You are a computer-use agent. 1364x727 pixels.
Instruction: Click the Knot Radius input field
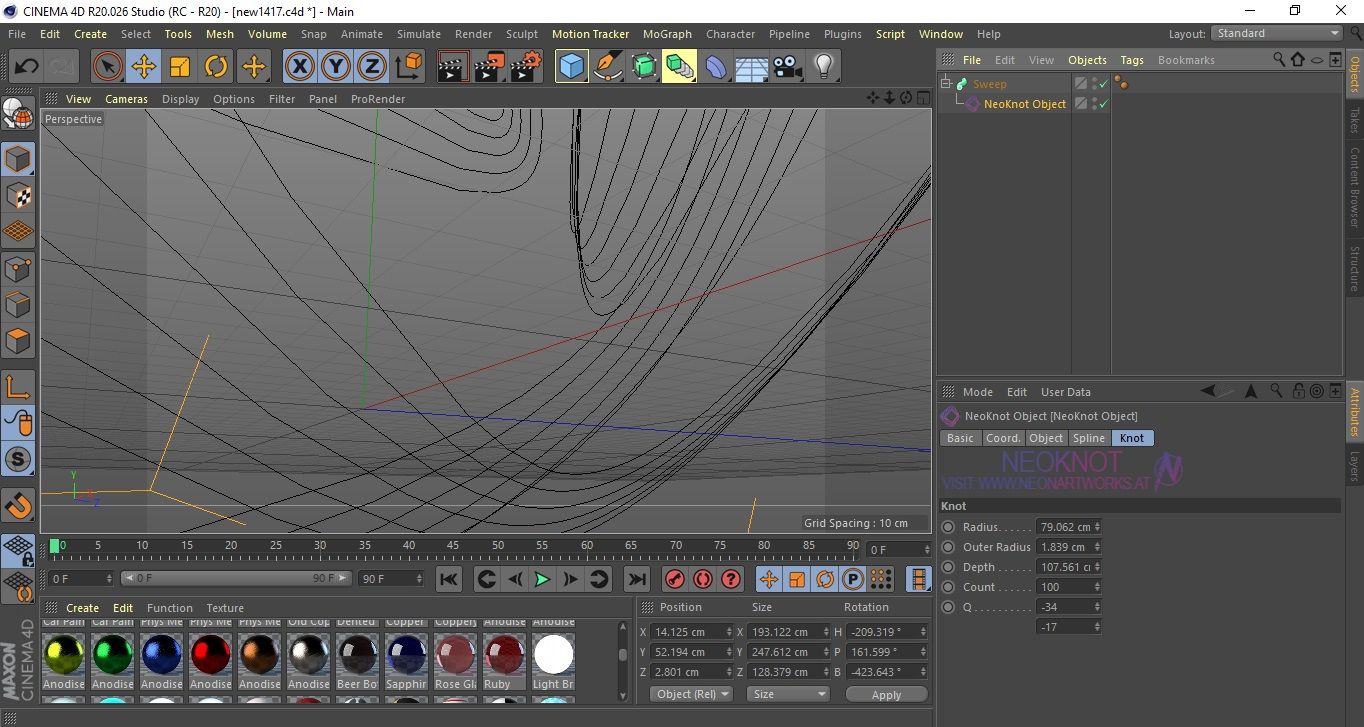tap(1064, 527)
